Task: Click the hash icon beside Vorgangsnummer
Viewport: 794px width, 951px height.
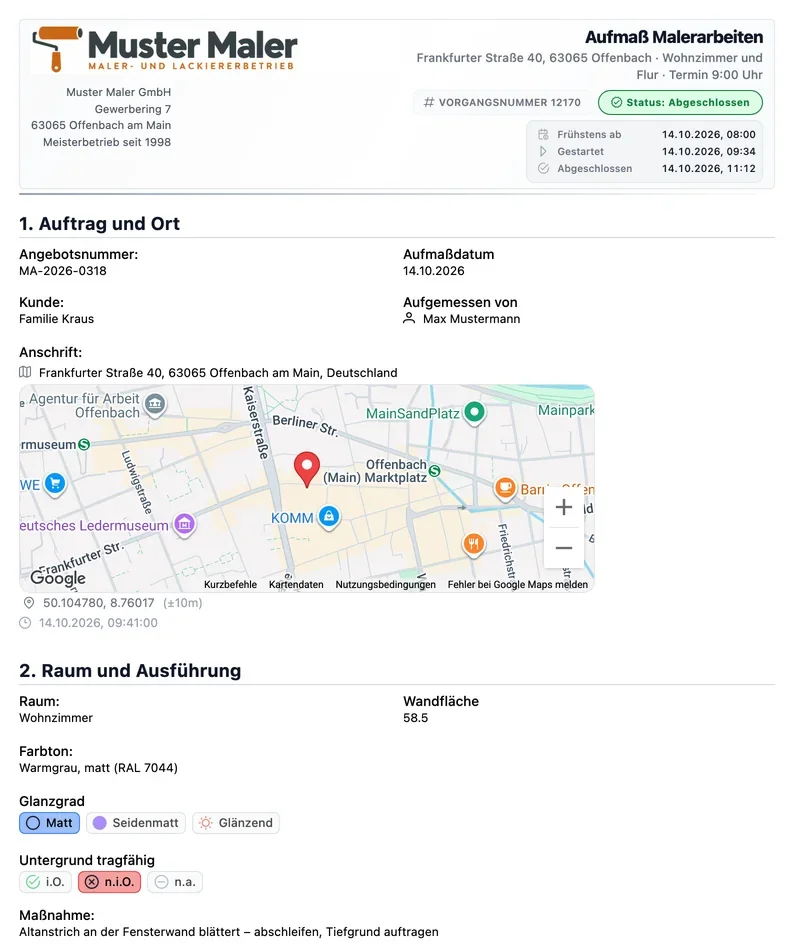Action: click(429, 102)
